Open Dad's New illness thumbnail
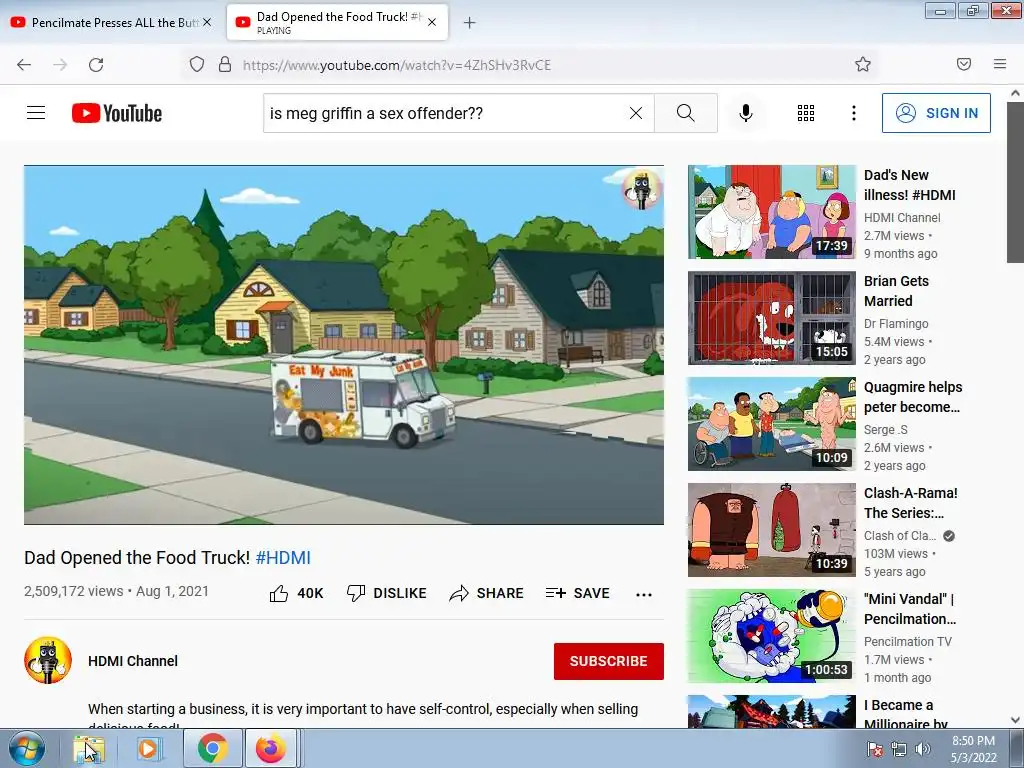The image size is (1024, 768). 771,212
